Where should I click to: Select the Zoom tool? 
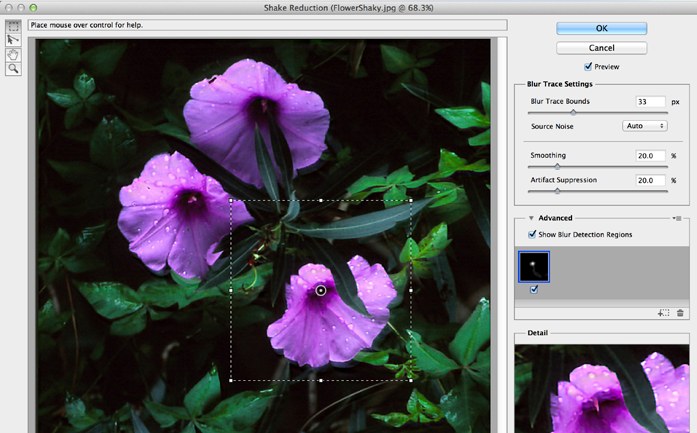pos(13,68)
